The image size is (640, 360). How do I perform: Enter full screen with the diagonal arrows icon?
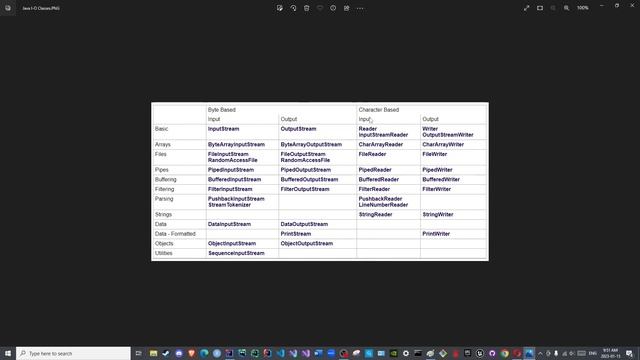527,8
